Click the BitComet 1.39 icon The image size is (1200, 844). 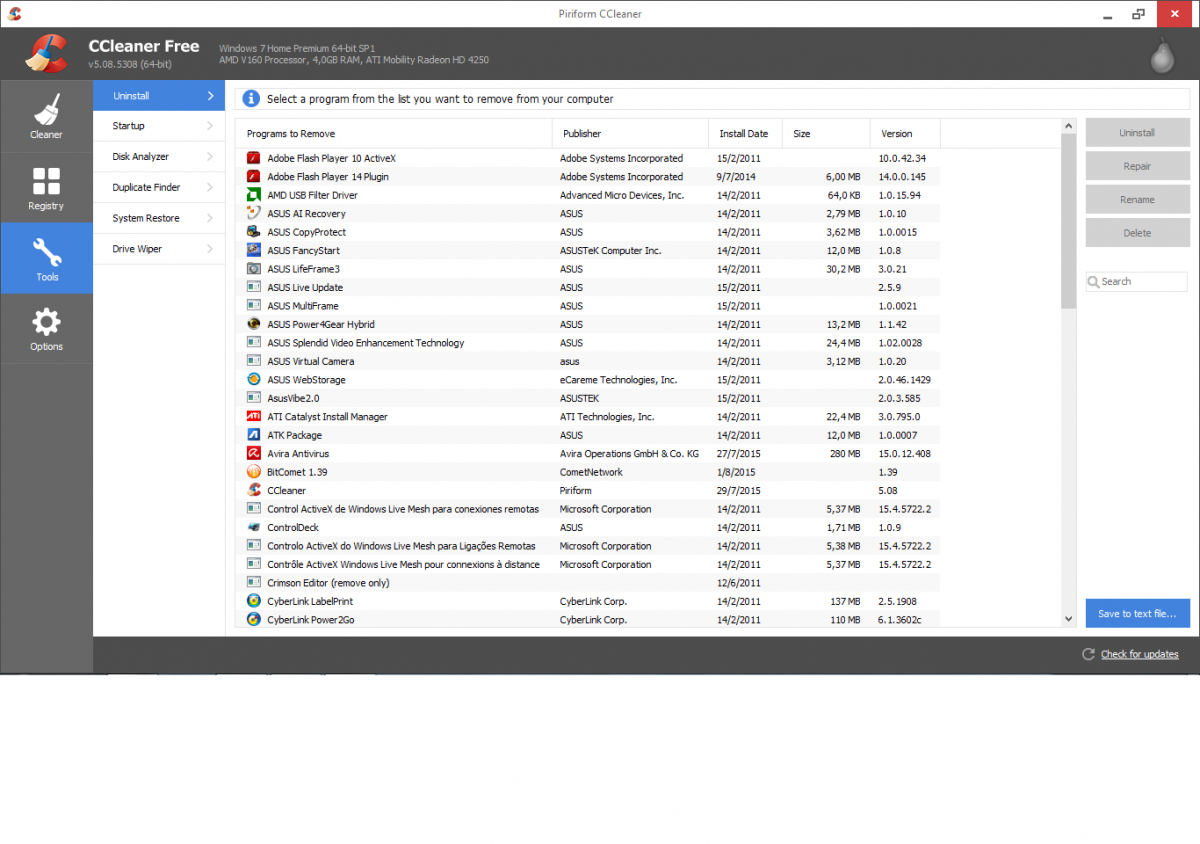[x=254, y=472]
